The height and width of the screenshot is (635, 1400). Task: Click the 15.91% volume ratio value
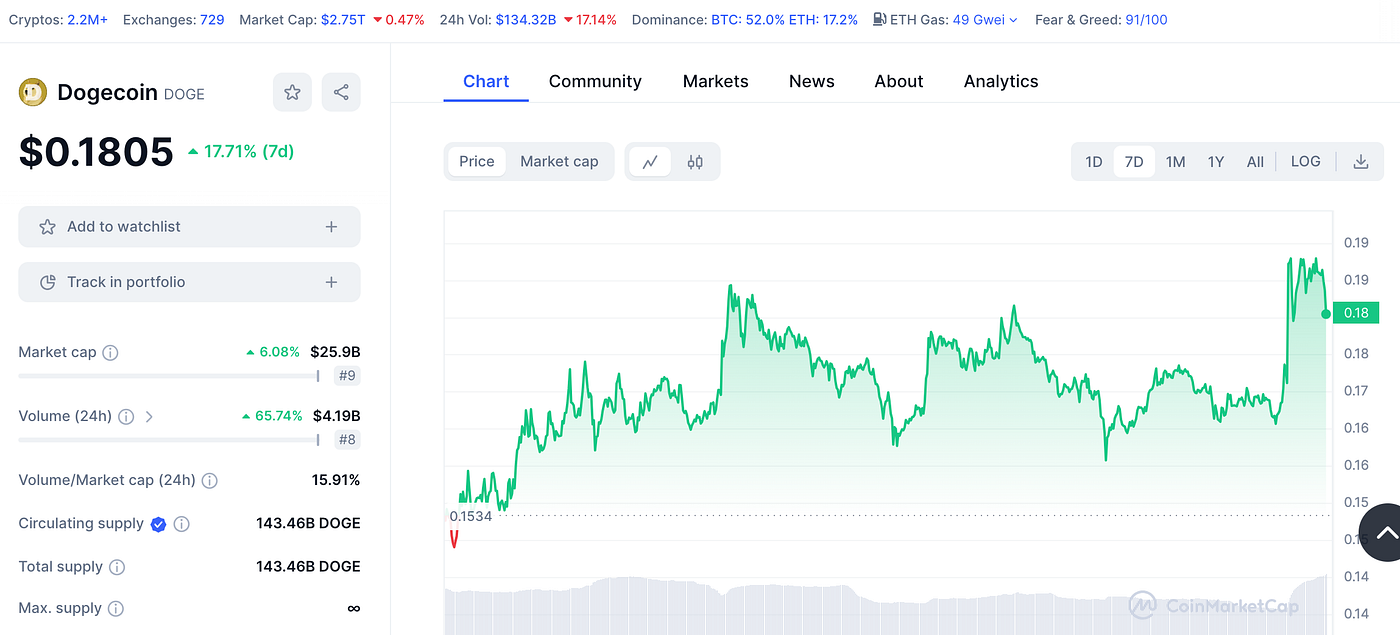336,480
